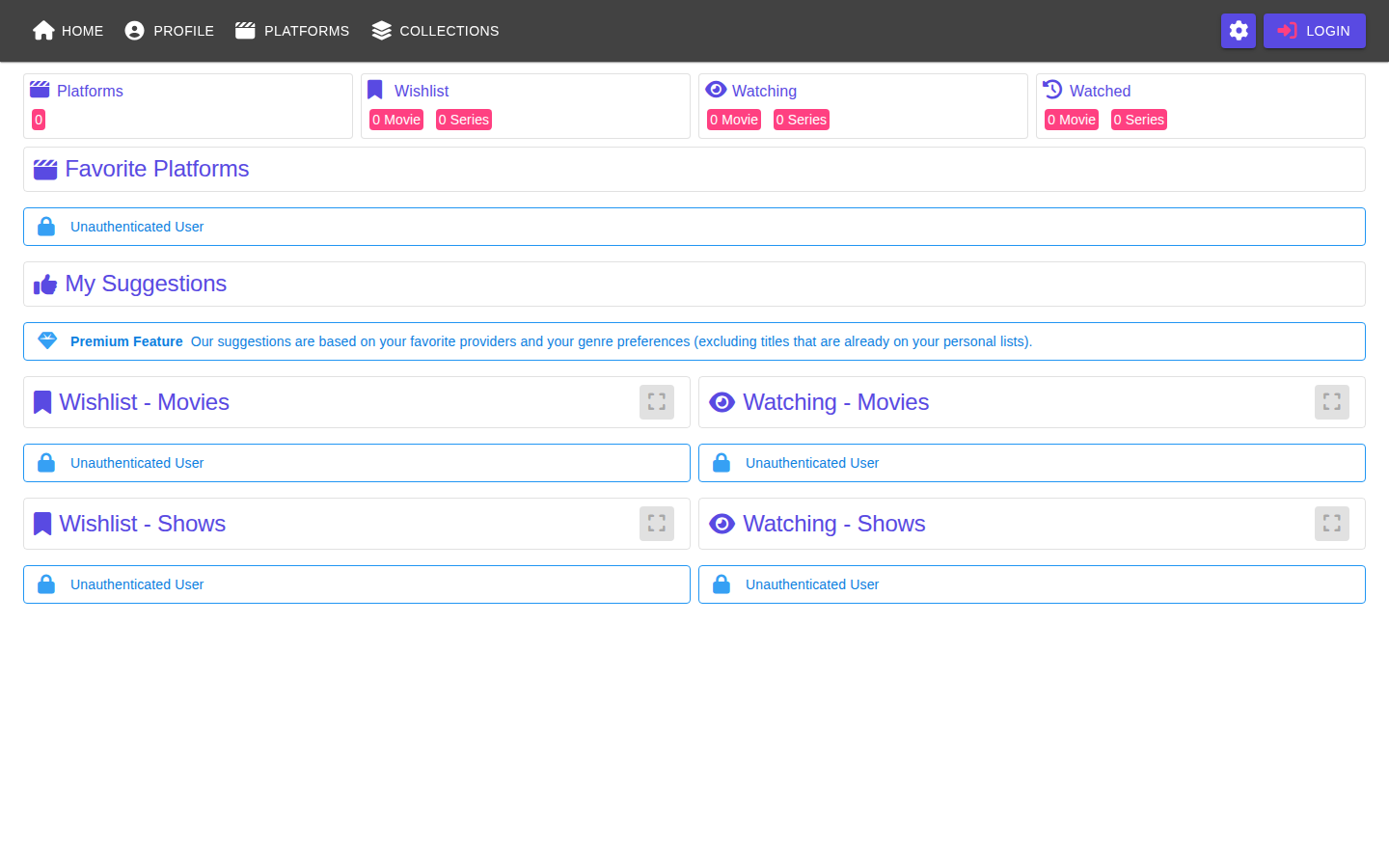Expand the Watching - Shows panel fullscreen
The height and width of the screenshot is (868, 1389).
(x=1332, y=524)
